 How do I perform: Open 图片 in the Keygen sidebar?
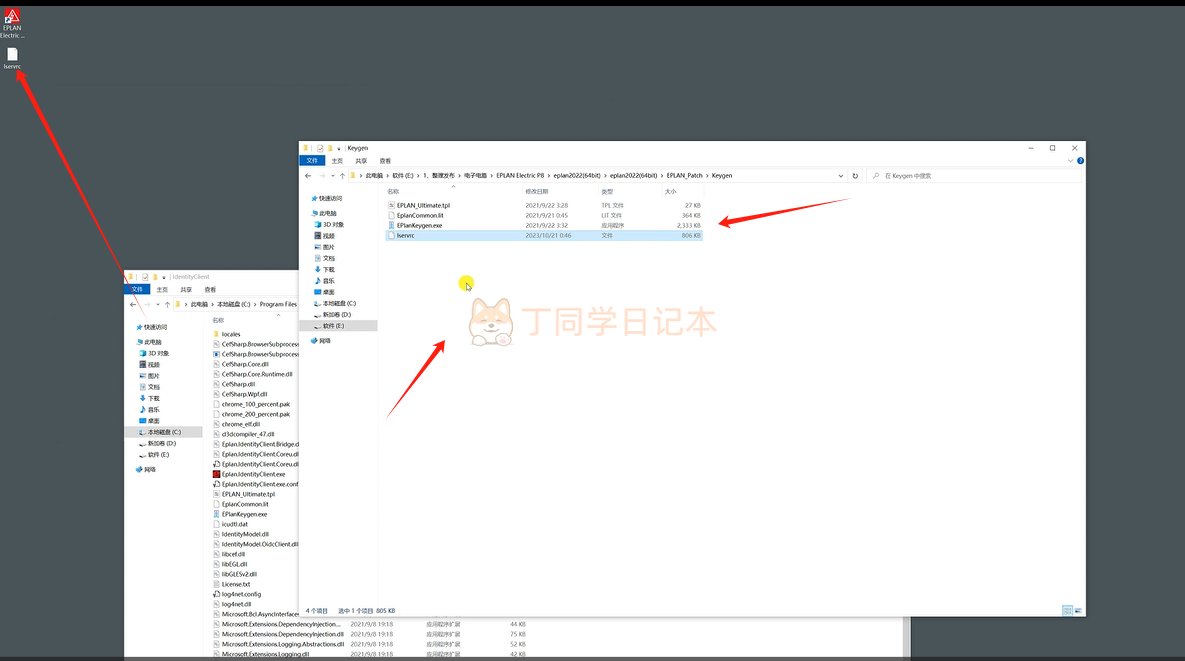pyautogui.click(x=328, y=247)
